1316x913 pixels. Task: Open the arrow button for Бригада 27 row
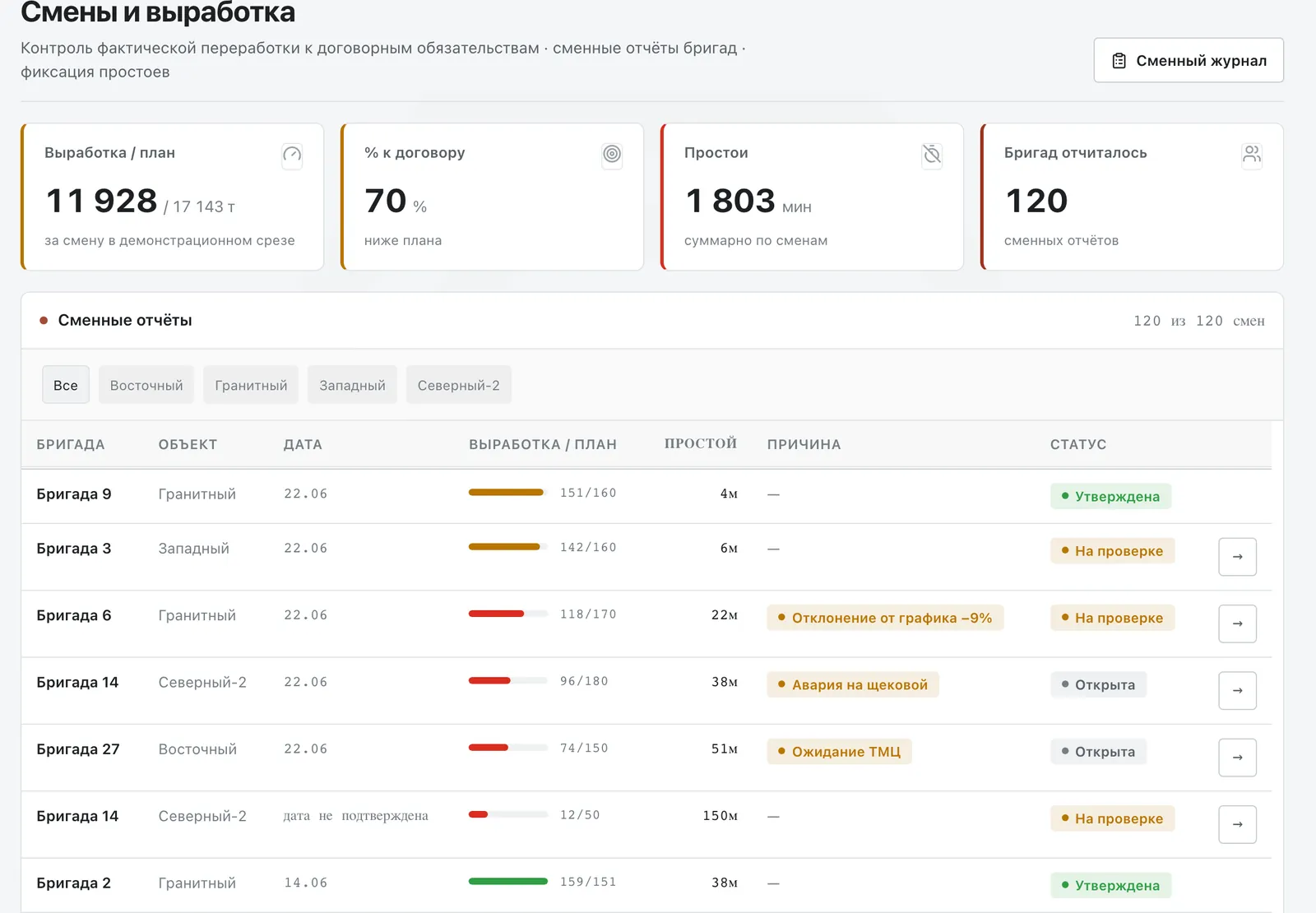(1237, 758)
